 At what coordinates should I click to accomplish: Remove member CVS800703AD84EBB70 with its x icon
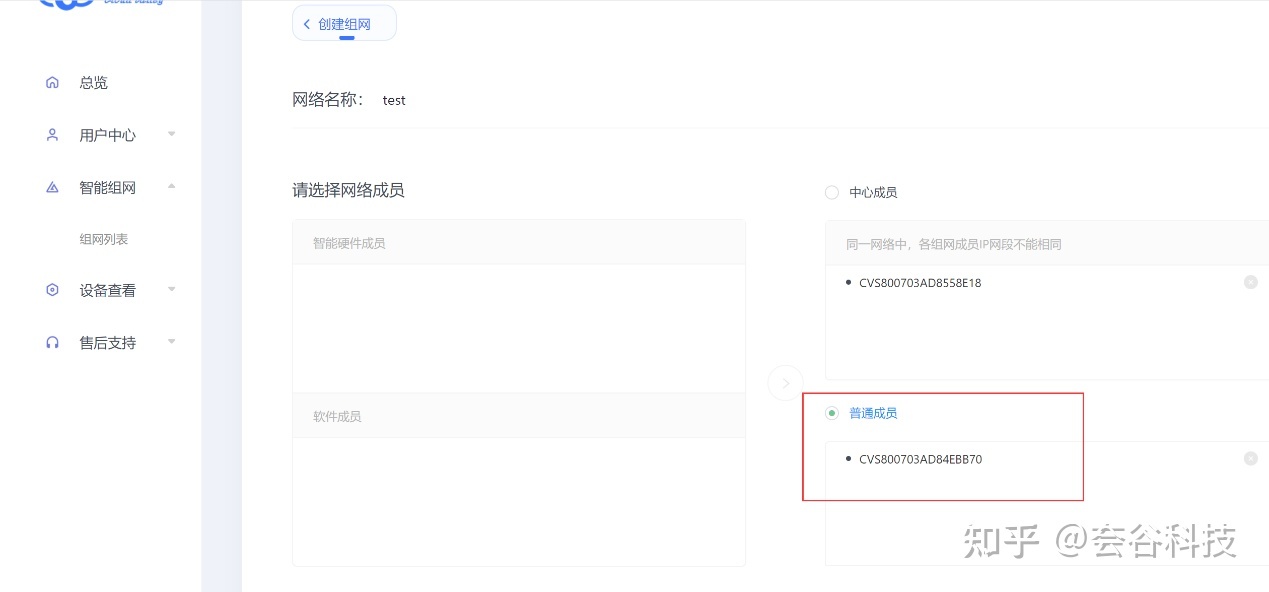[x=1250, y=459]
